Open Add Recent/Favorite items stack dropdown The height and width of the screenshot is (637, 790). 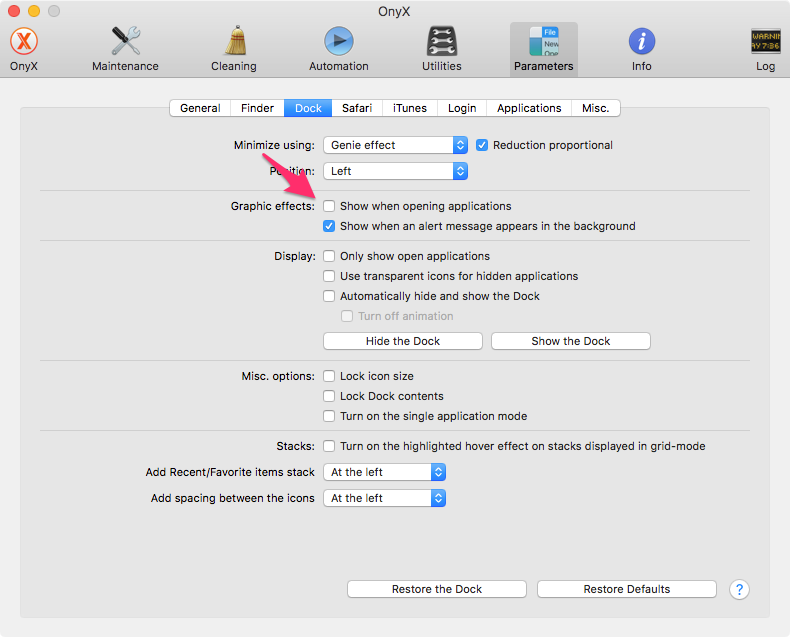(384, 472)
